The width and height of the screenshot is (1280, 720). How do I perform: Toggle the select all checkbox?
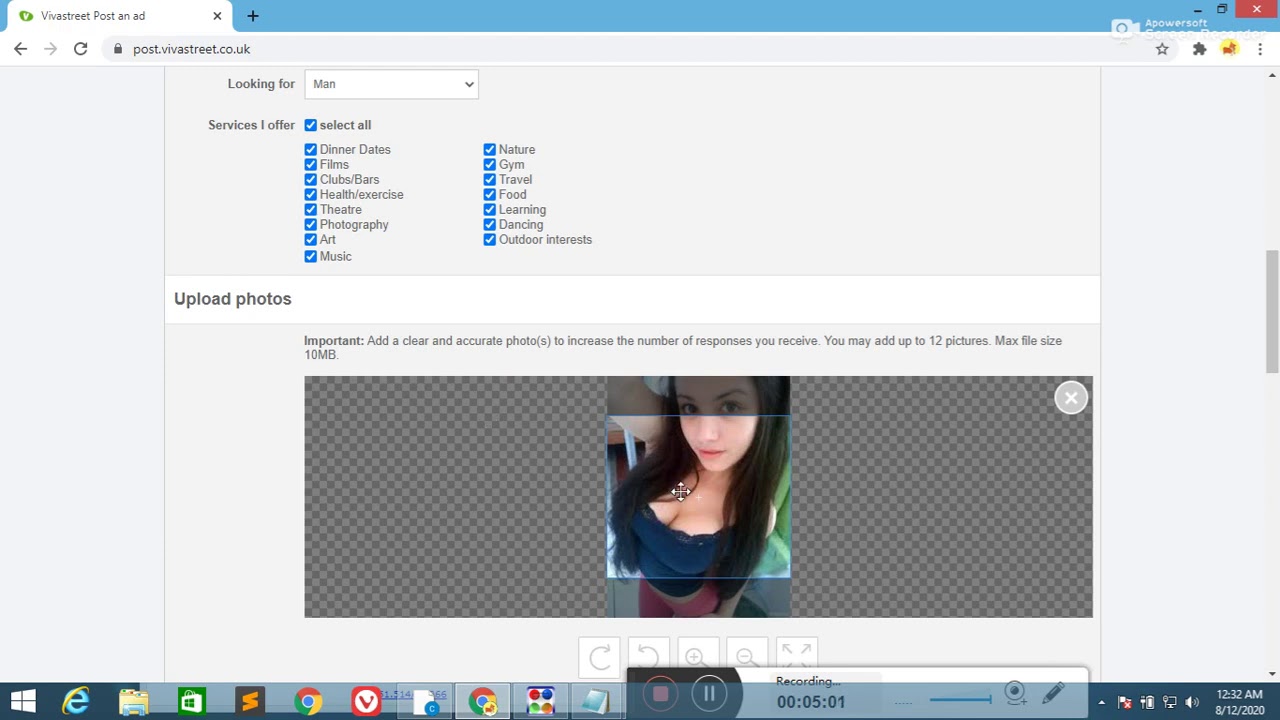(x=310, y=125)
